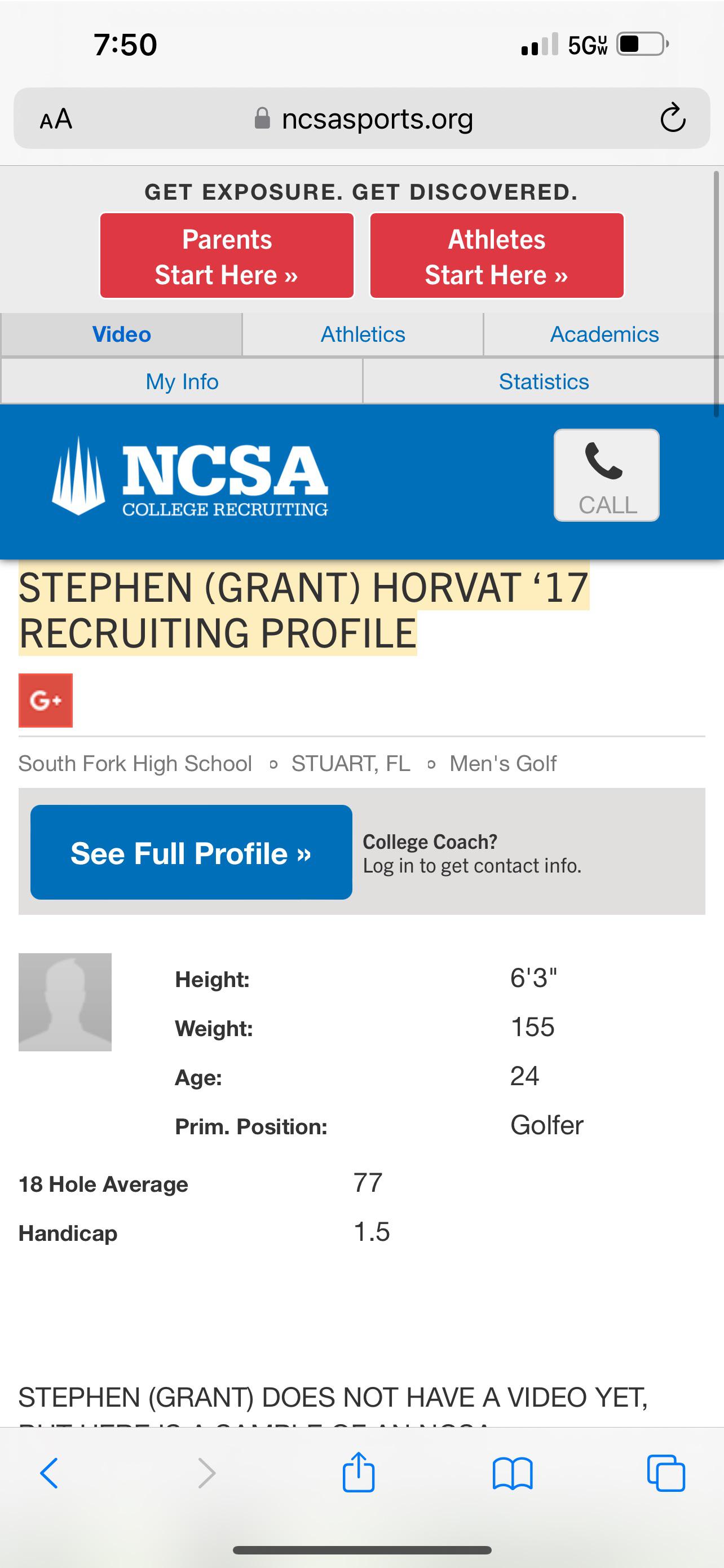Open the AA text size menu
Image resolution: width=724 pixels, height=1568 pixels.
tap(56, 118)
